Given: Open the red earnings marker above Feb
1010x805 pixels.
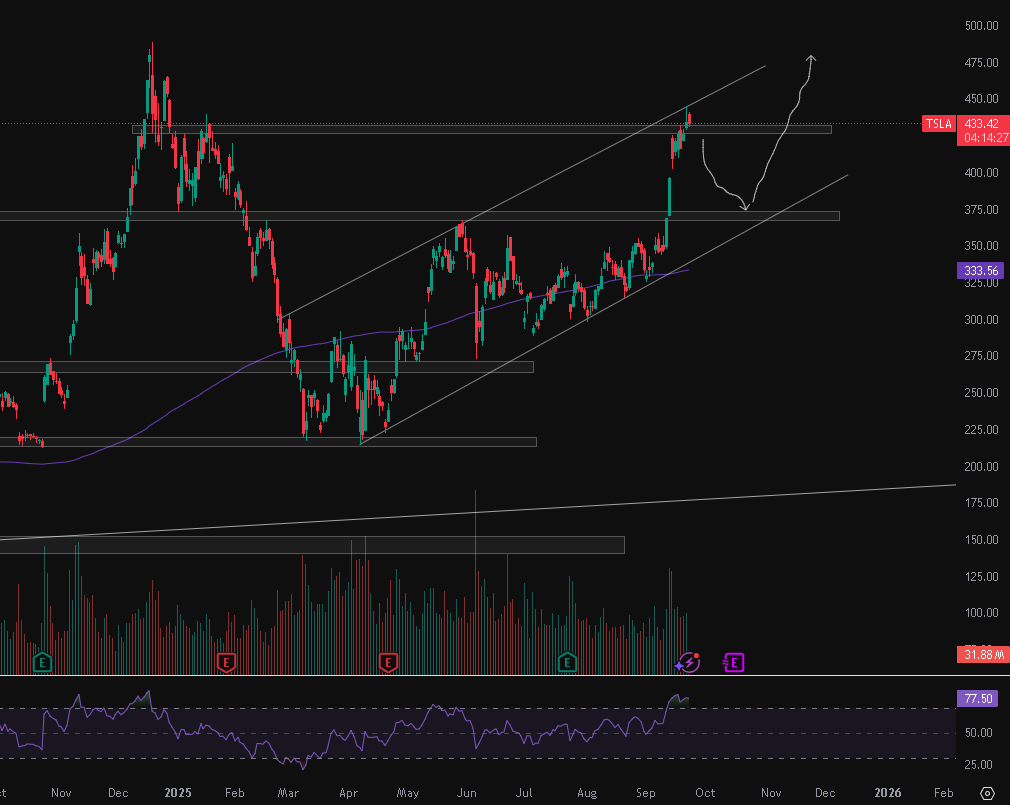Looking at the screenshot, I should click(226, 661).
